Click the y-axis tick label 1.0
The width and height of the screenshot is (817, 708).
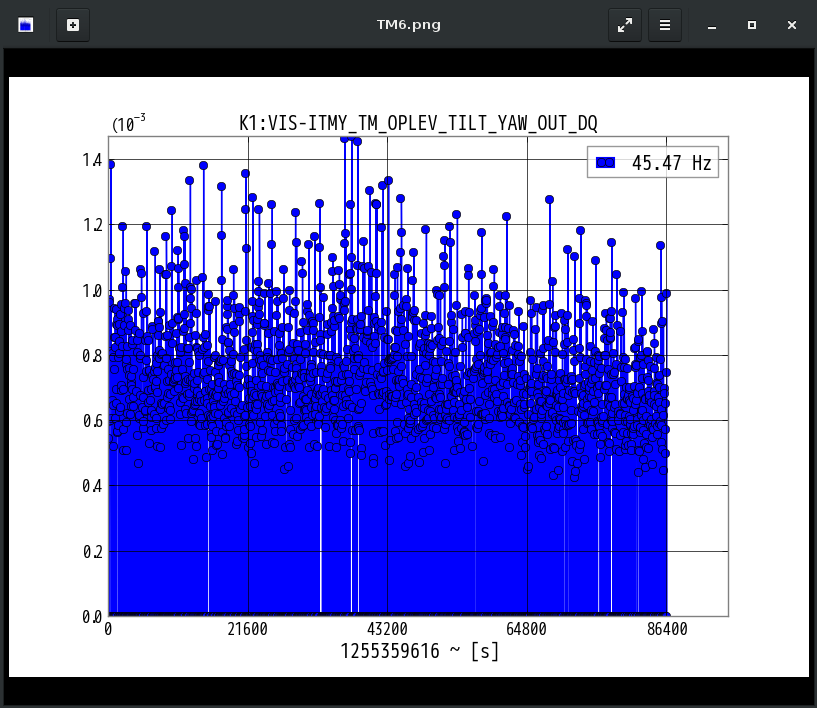pyautogui.click(x=92, y=291)
